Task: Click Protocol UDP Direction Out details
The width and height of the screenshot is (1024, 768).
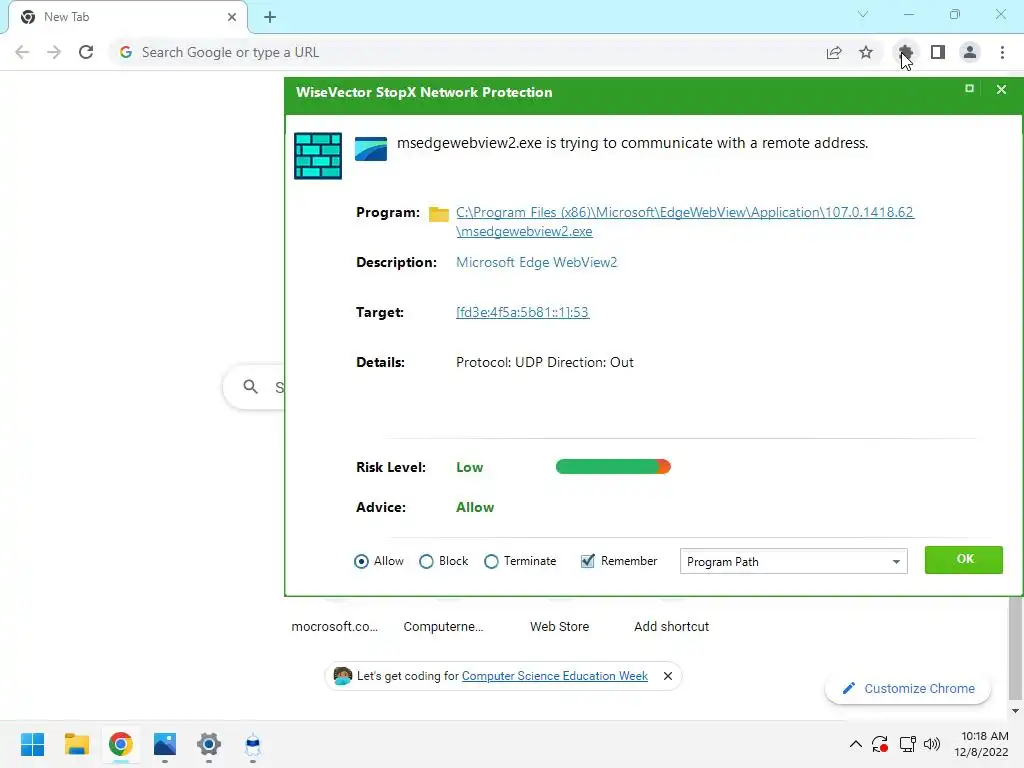Action: 545,362
